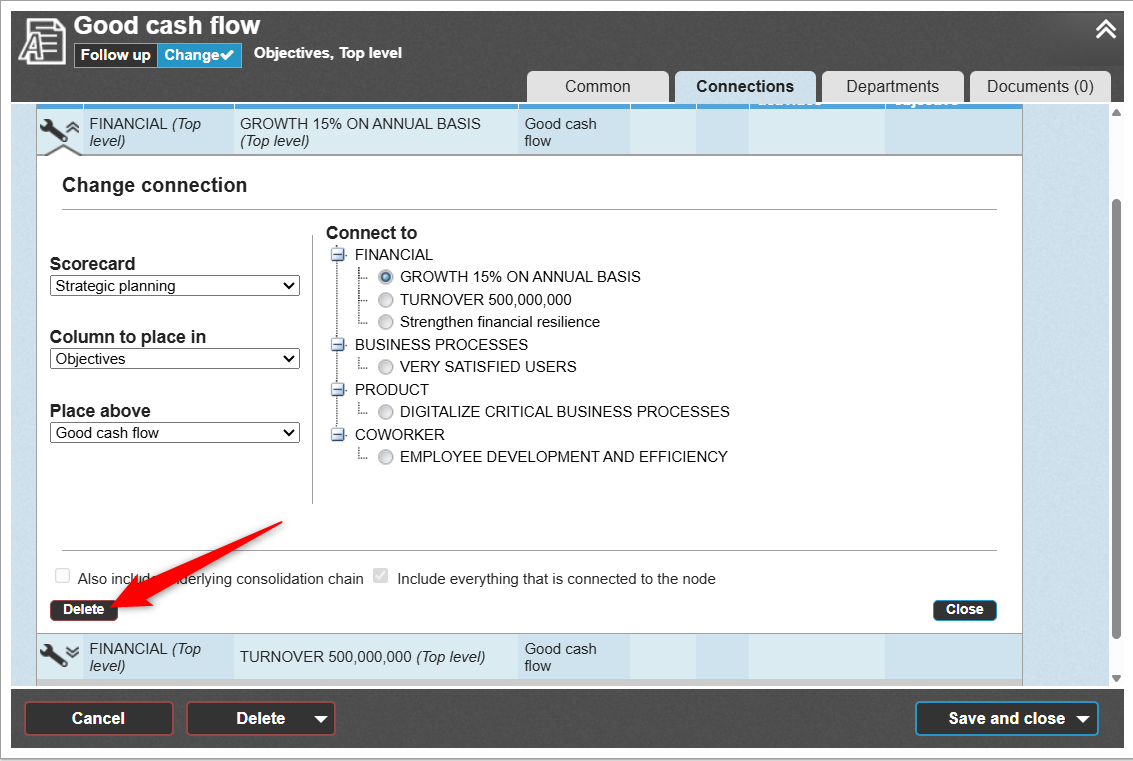Click the Change toggle in the header
This screenshot has width=1133, height=761.
[199, 55]
